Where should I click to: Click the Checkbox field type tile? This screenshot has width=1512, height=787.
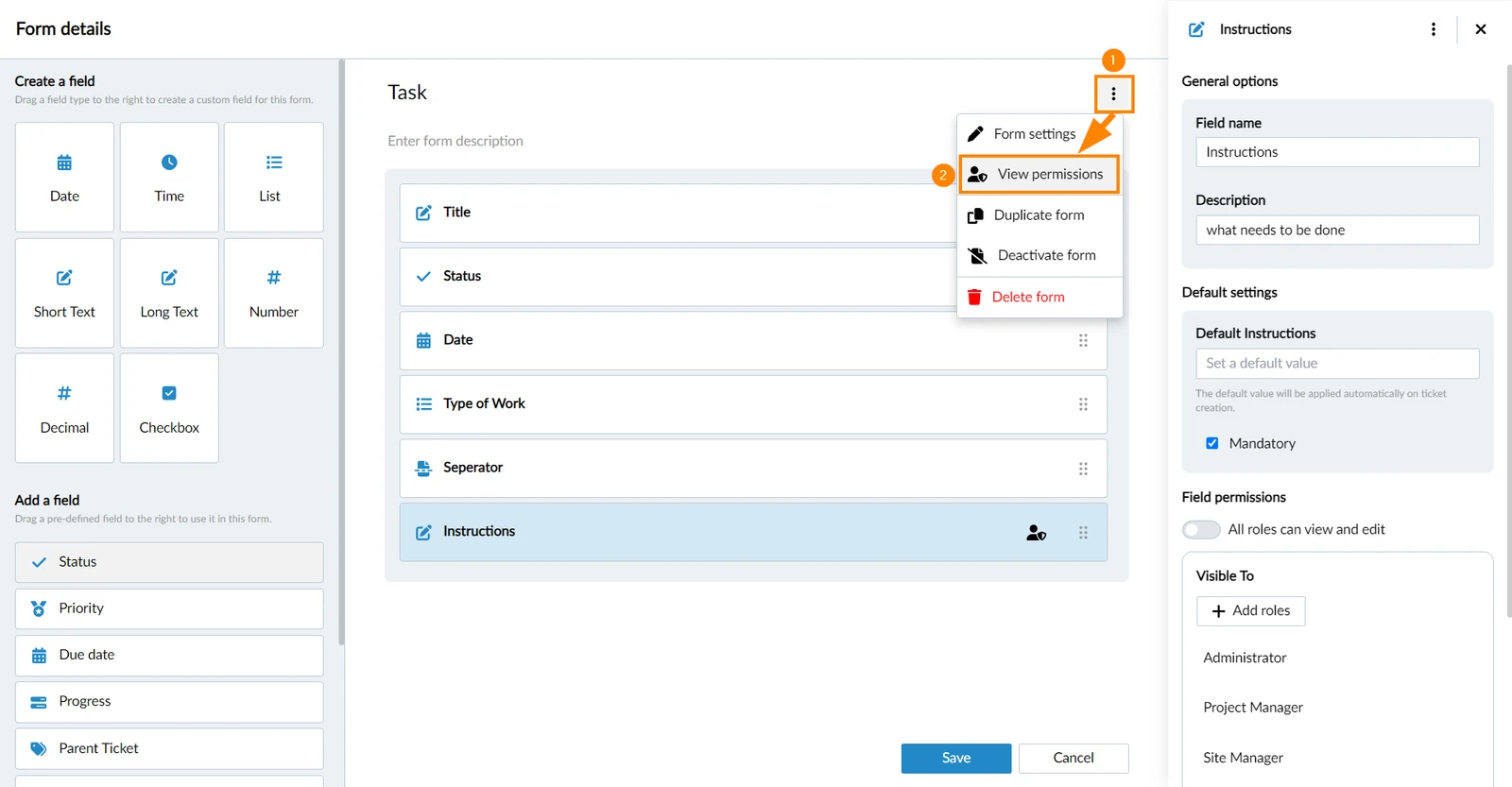169,408
